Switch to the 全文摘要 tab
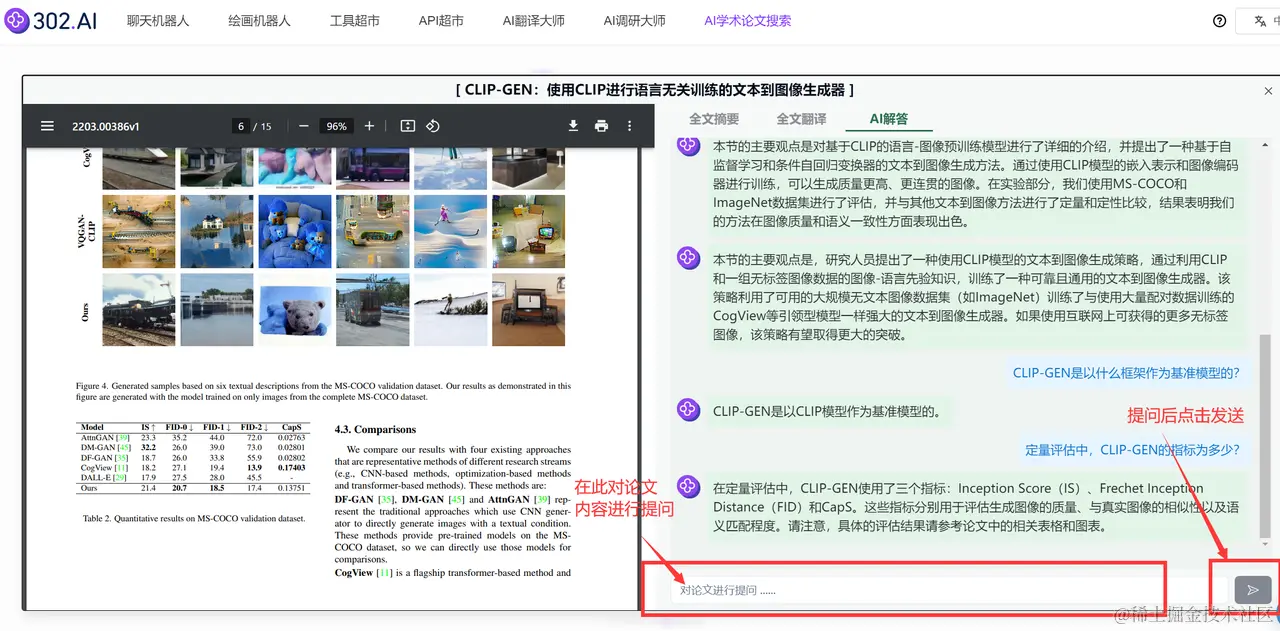The image size is (1280, 631). tap(714, 118)
